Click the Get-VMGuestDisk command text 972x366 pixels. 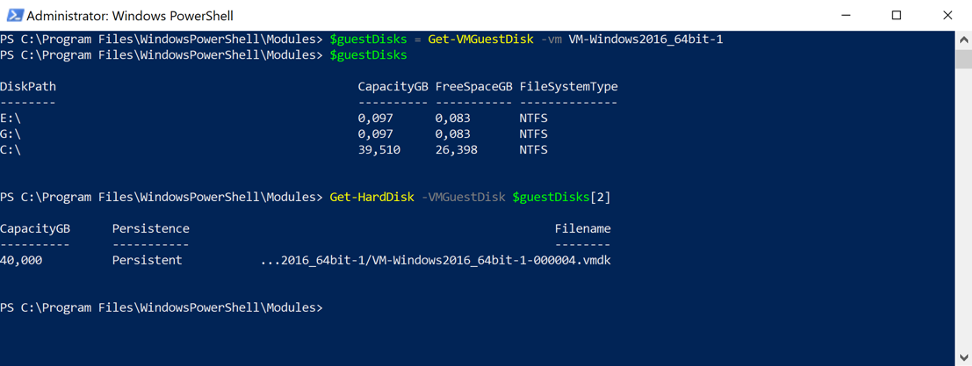tap(480, 40)
